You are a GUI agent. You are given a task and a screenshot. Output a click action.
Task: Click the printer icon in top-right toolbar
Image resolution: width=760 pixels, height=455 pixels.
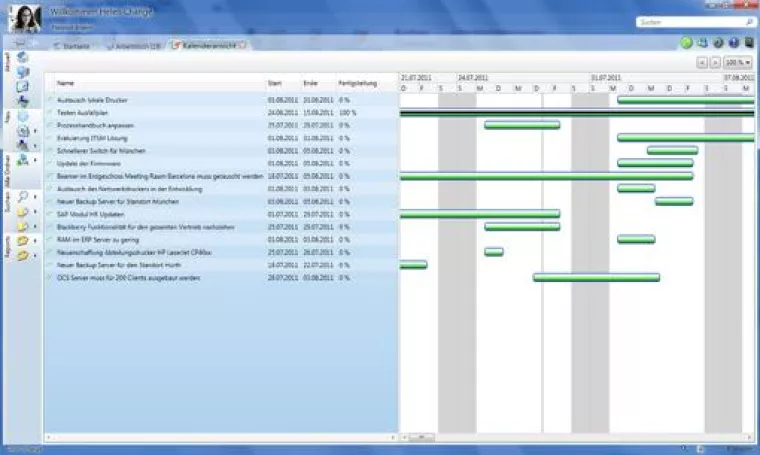tap(702, 43)
